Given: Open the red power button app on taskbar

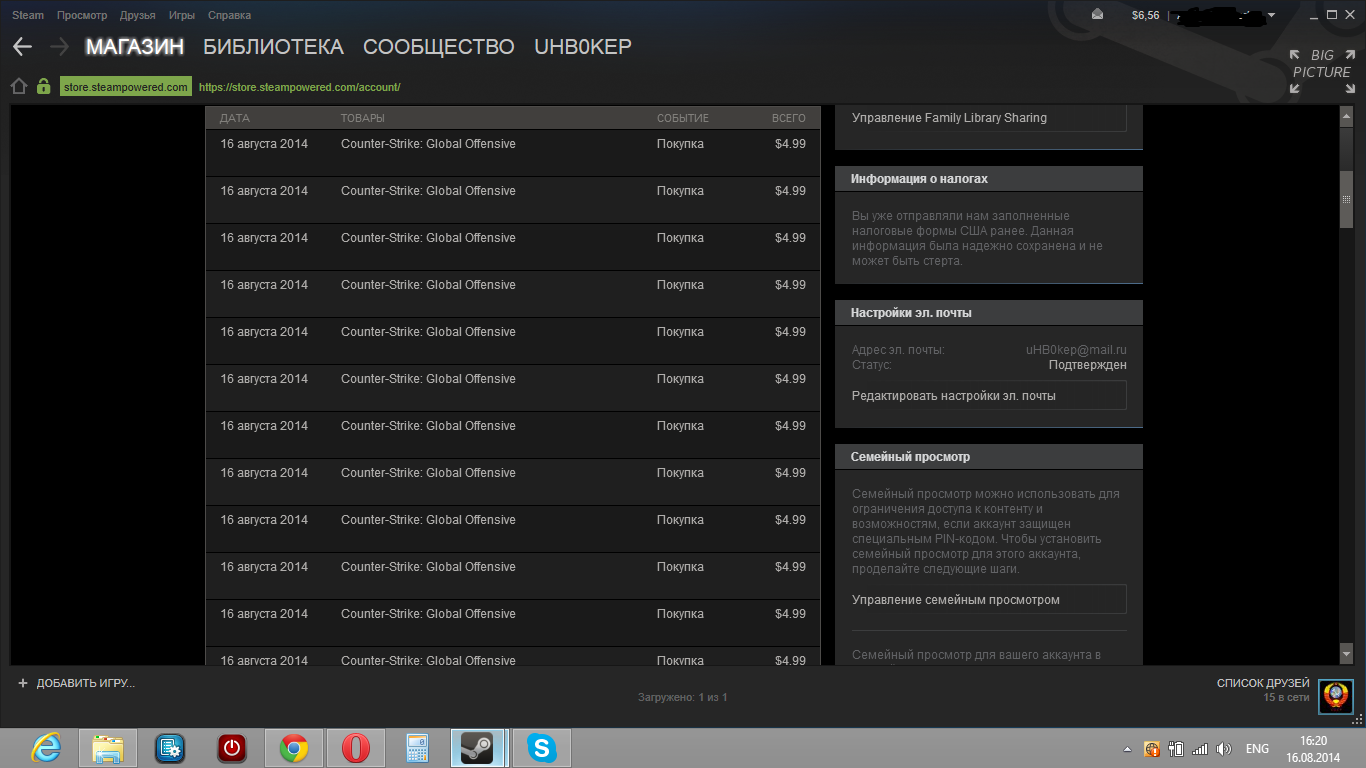Looking at the screenshot, I should coord(232,748).
